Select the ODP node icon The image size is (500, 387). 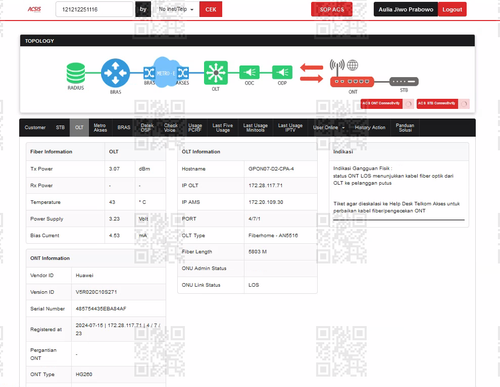click(282, 72)
